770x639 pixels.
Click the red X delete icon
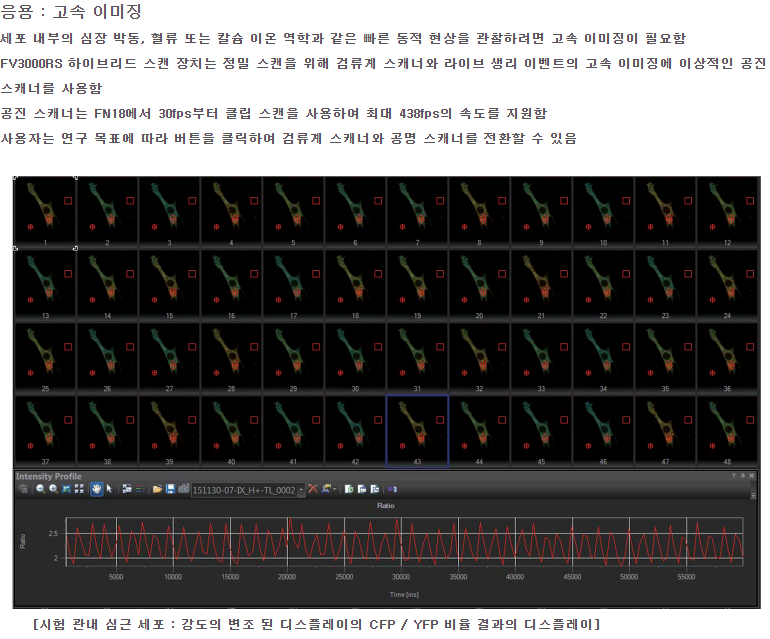[313, 489]
